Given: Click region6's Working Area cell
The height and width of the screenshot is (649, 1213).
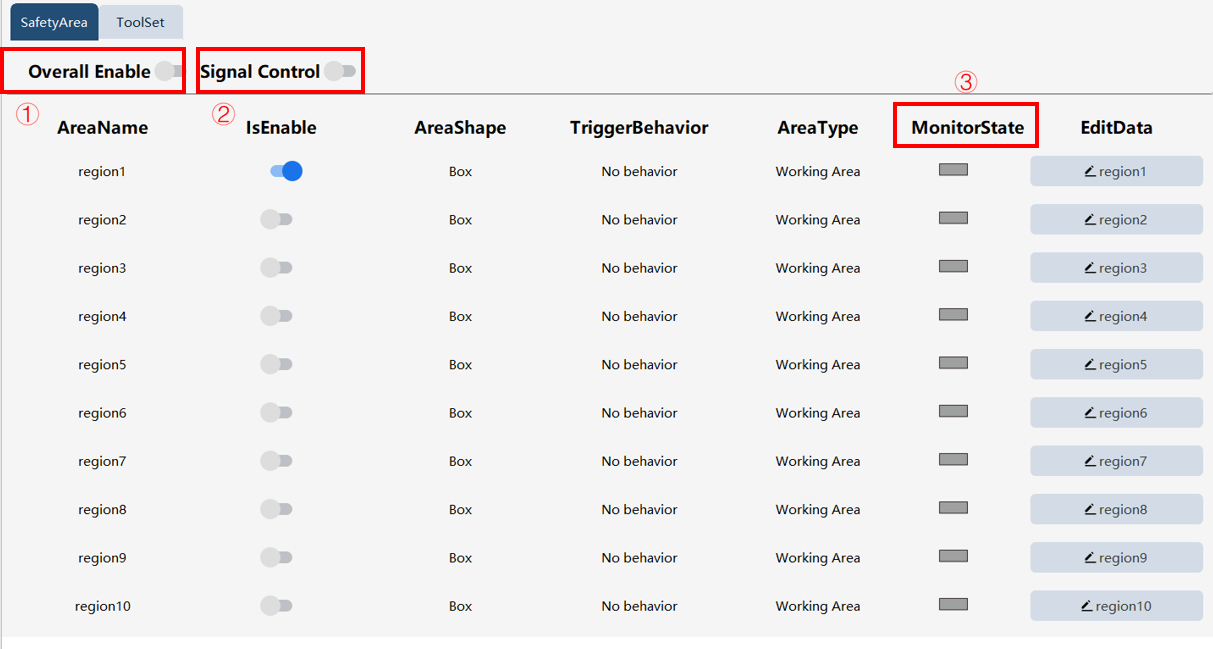Looking at the screenshot, I should (818, 412).
